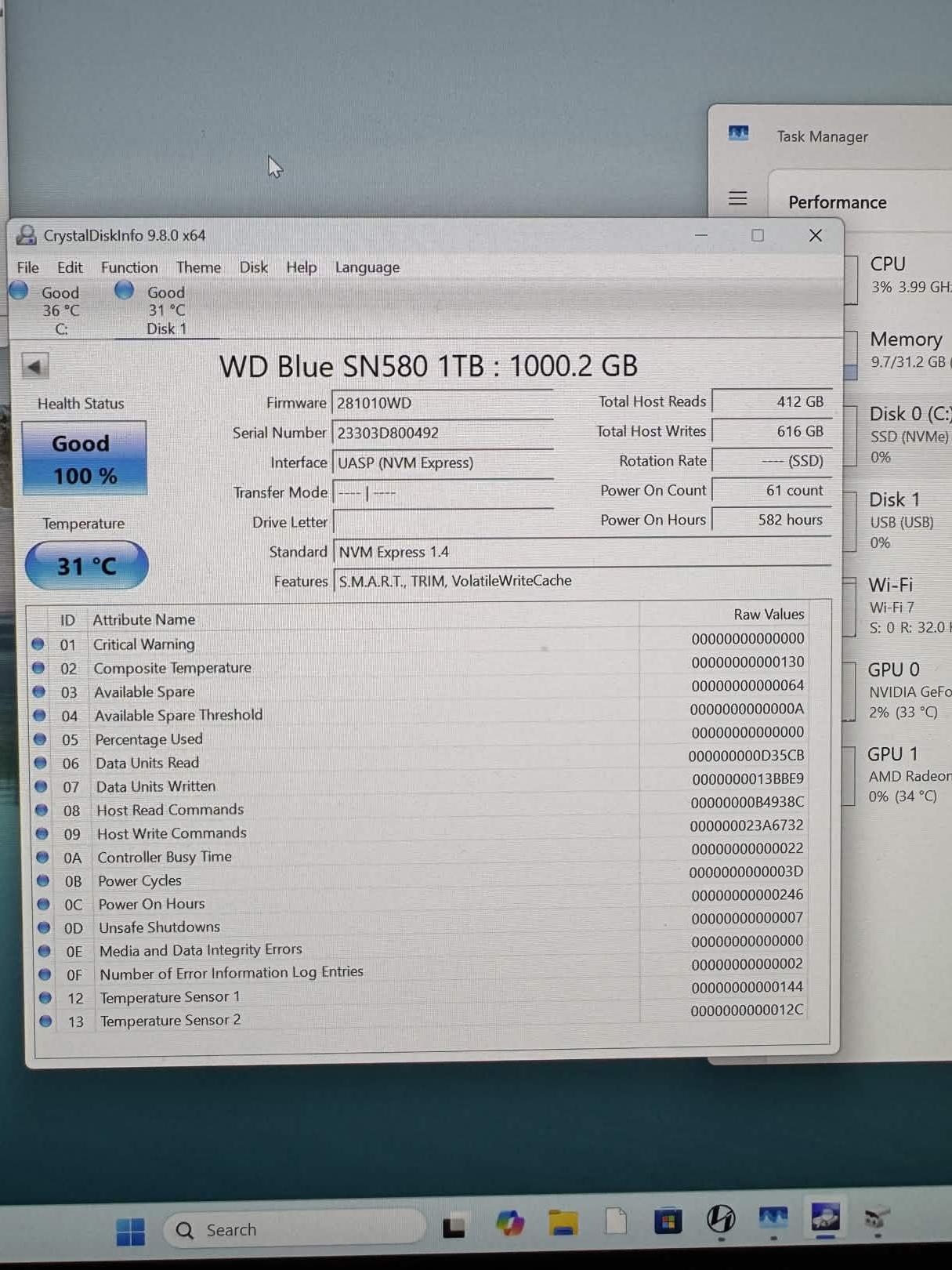This screenshot has height=1270, width=952.
Task: Click the Good 100 % health status button
Action: tap(84, 459)
